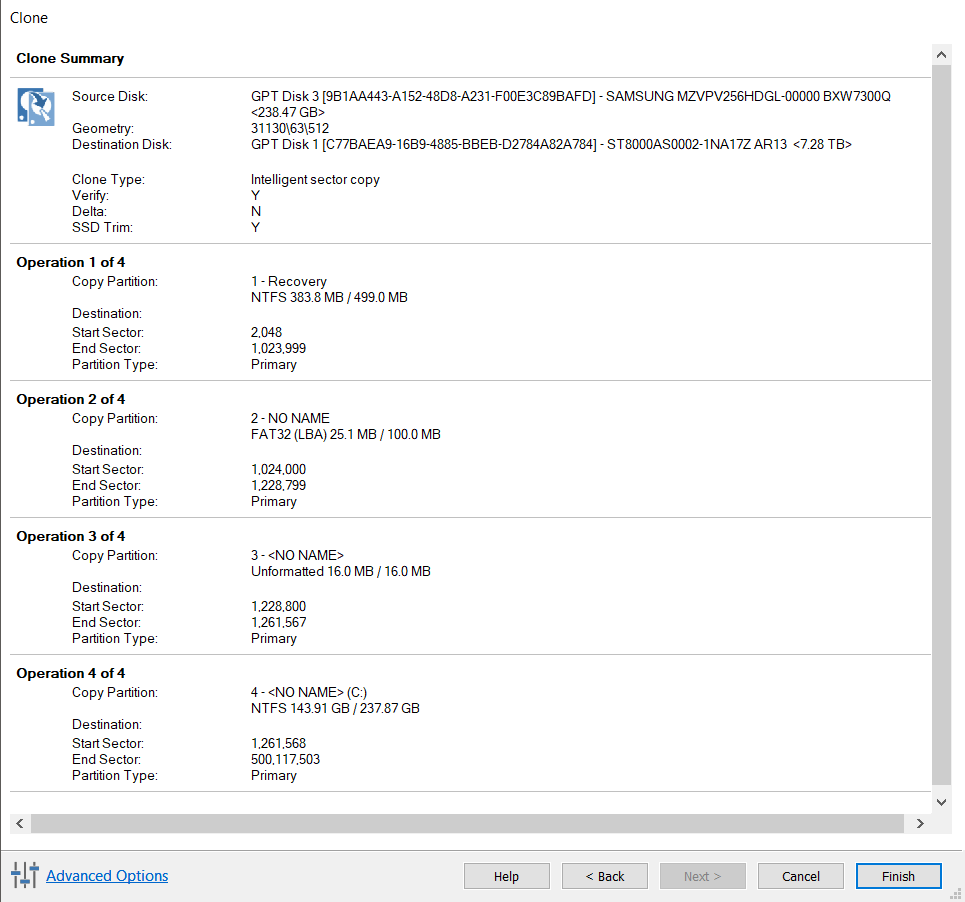Click the horizontal scrollbar right arrow
The height and width of the screenshot is (902, 965).
tap(920, 823)
